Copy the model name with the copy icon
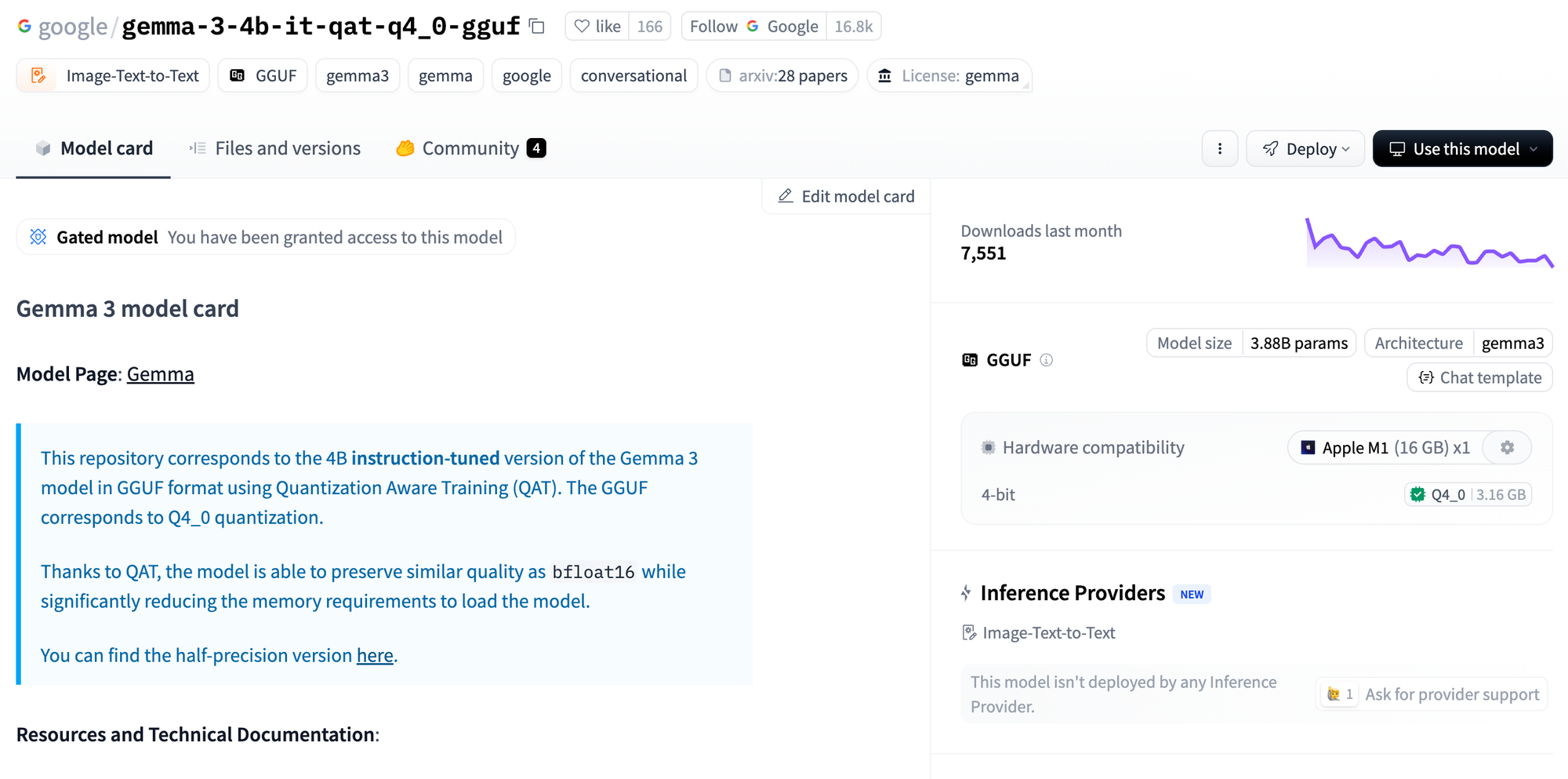The width and height of the screenshot is (1568, 779). pos(537,26)
